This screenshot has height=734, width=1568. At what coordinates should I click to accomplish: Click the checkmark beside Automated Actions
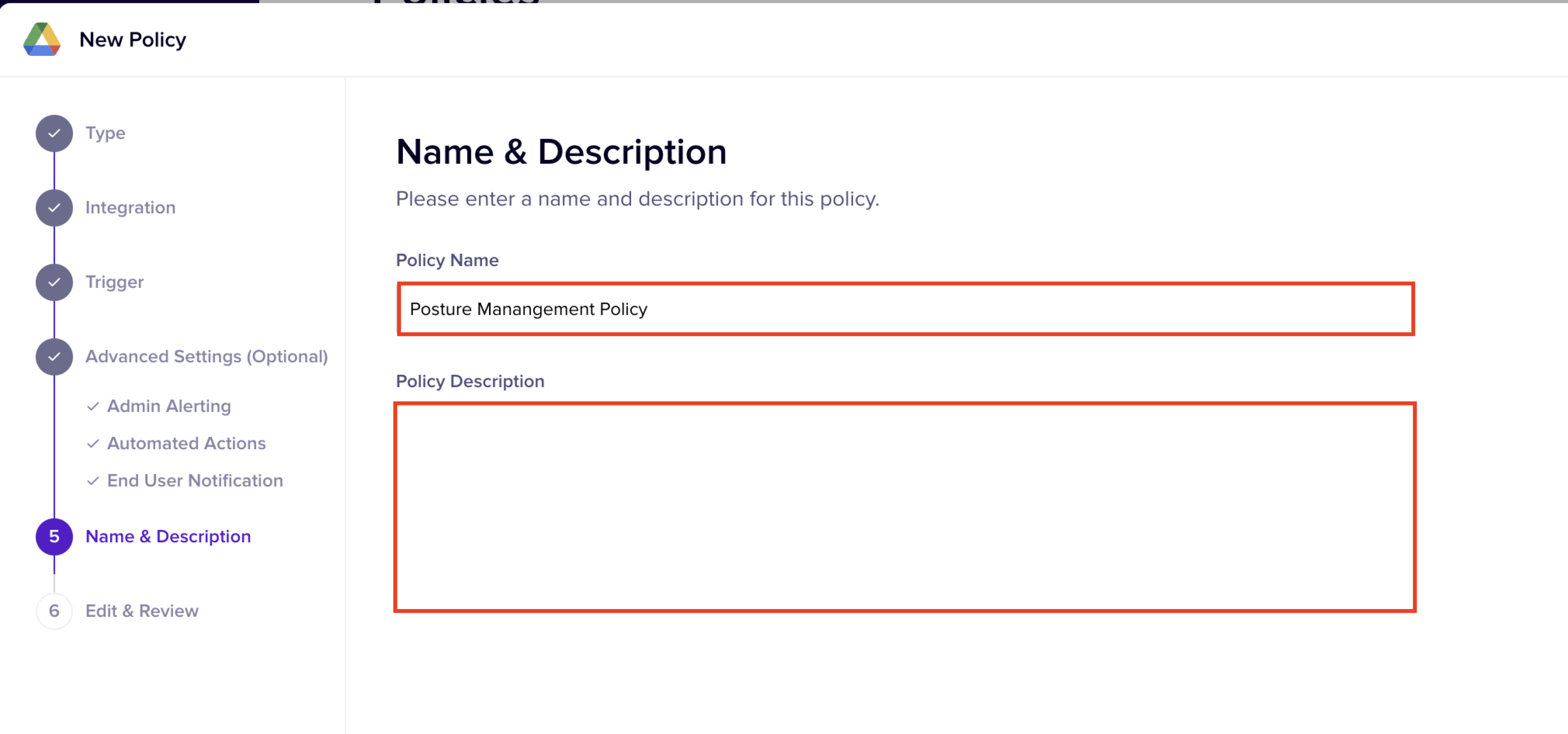92,443
